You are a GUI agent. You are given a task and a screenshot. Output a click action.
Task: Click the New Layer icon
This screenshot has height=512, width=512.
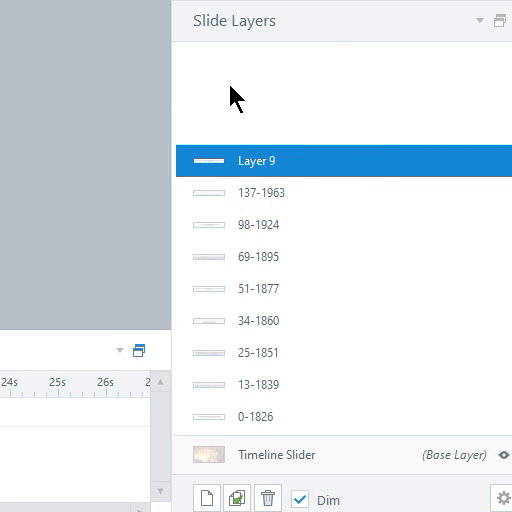(207, 498)
